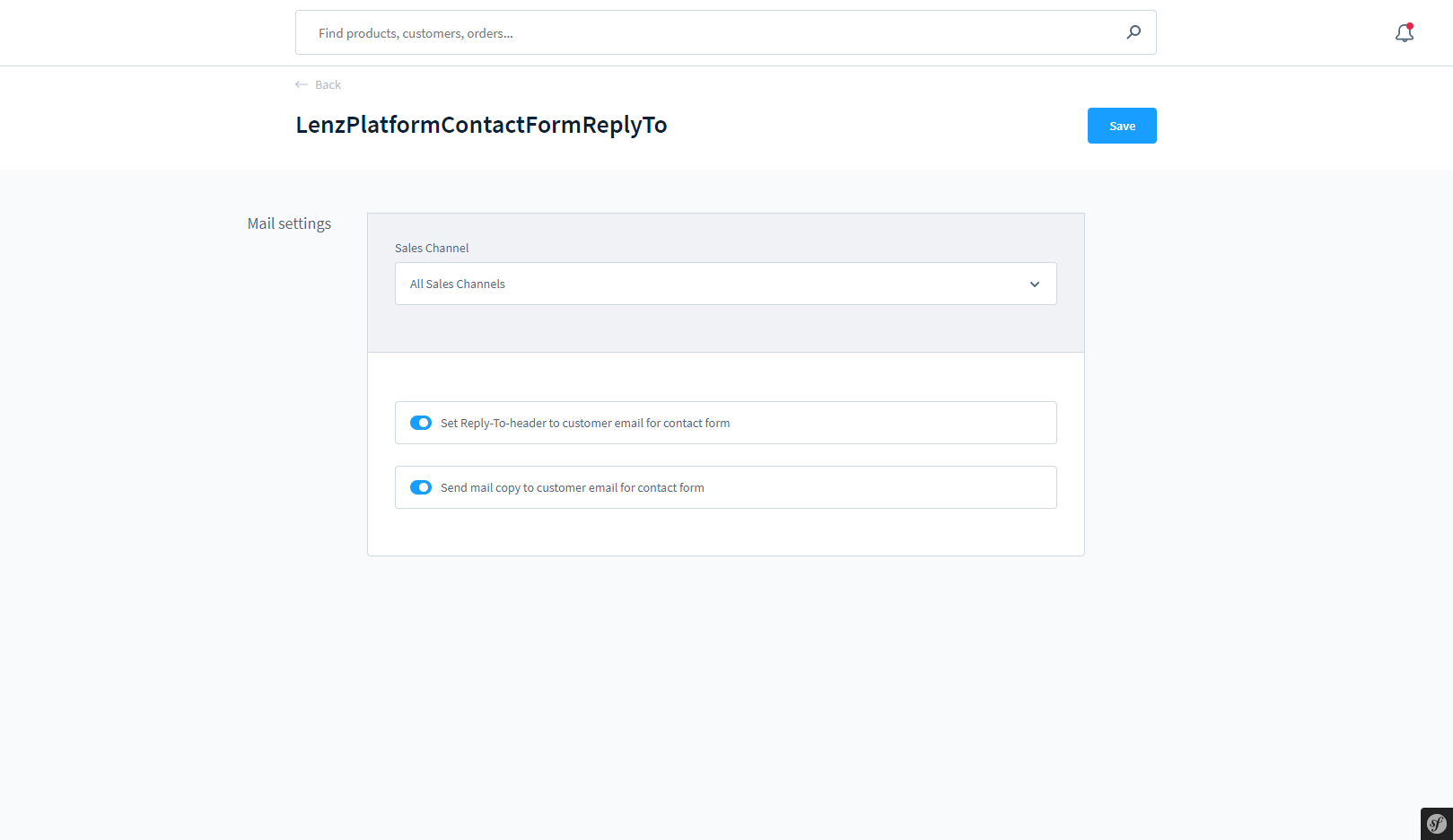Click the back arrow icon

pyautogui.click(x=302, y=84)
